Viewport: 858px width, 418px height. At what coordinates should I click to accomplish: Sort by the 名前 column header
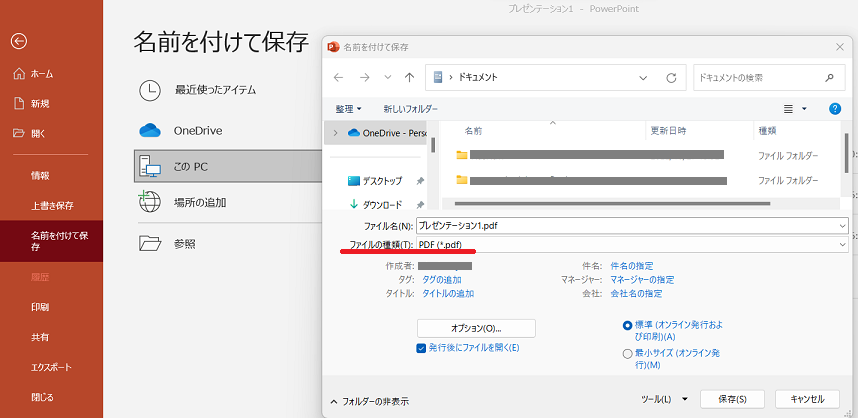(473, 131)
